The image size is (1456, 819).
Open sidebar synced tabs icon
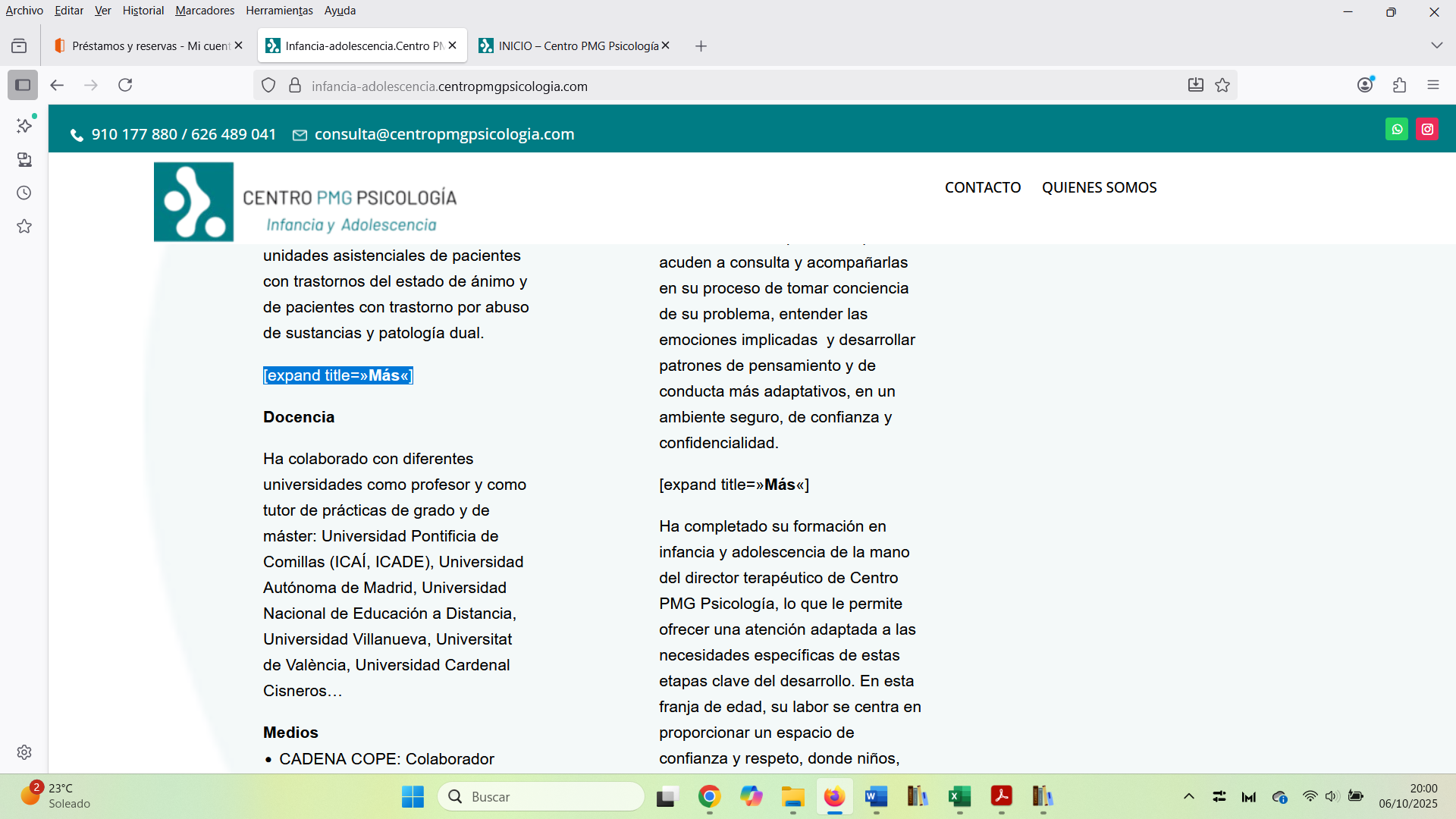coord(24,160)
